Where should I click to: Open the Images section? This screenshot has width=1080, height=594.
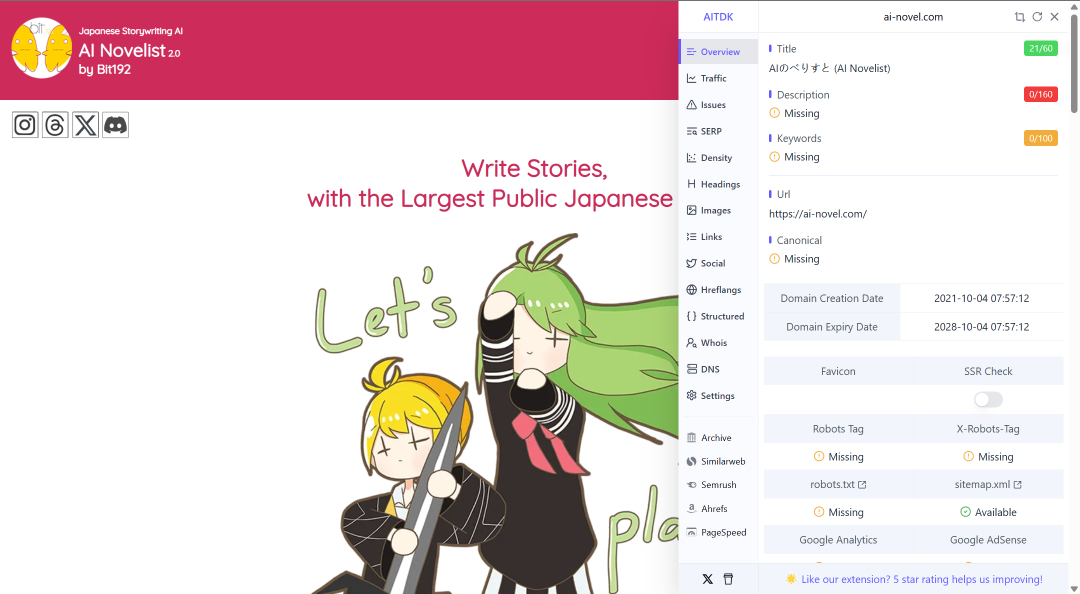tap(718, 210)
